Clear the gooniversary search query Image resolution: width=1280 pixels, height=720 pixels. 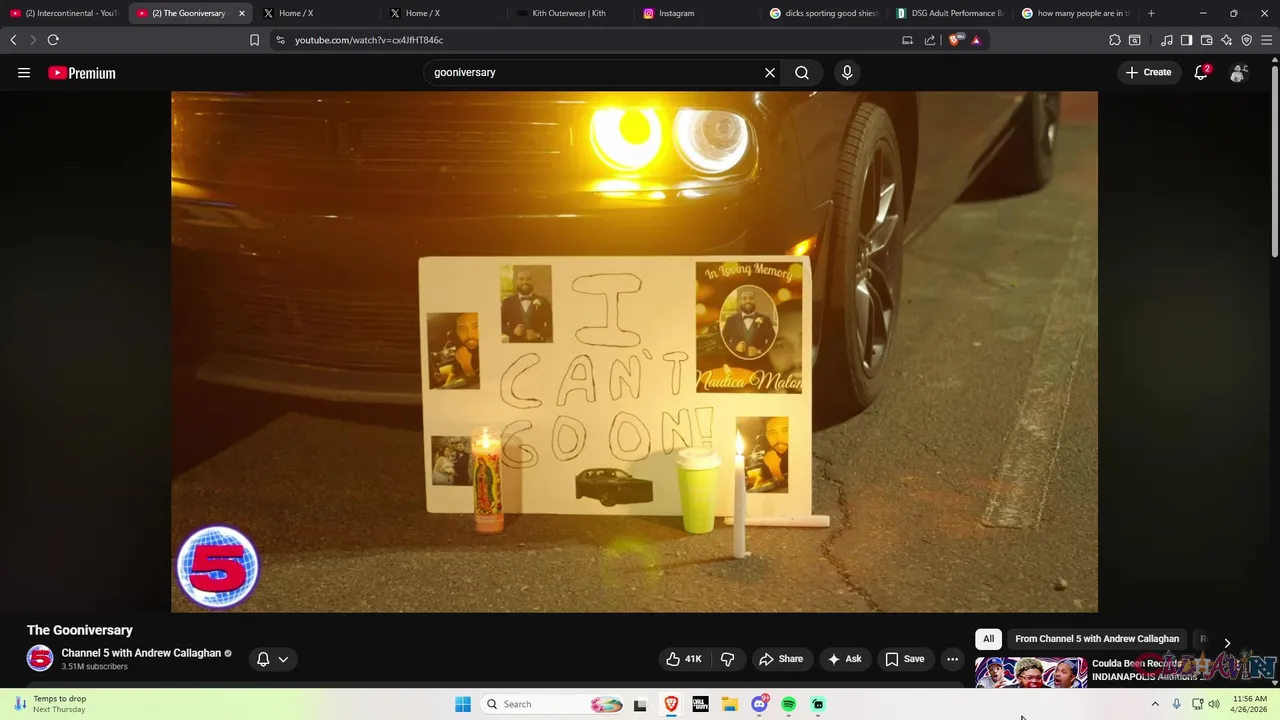pyautogui.click(x=770, y=72)
